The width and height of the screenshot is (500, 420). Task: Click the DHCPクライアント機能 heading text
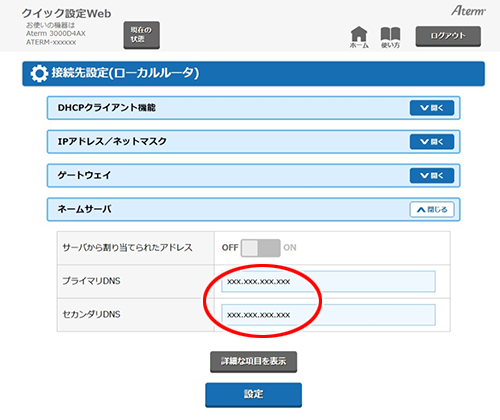click(107, 108)
